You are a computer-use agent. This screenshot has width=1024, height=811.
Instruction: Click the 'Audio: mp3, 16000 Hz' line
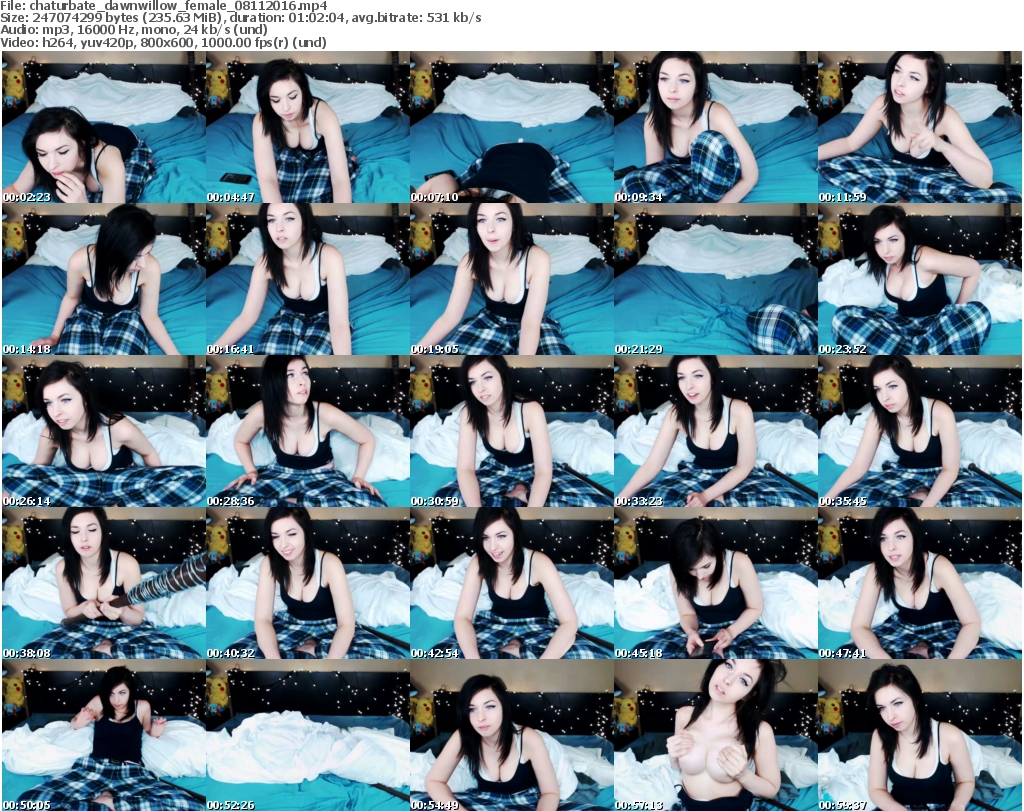[134, 30]
